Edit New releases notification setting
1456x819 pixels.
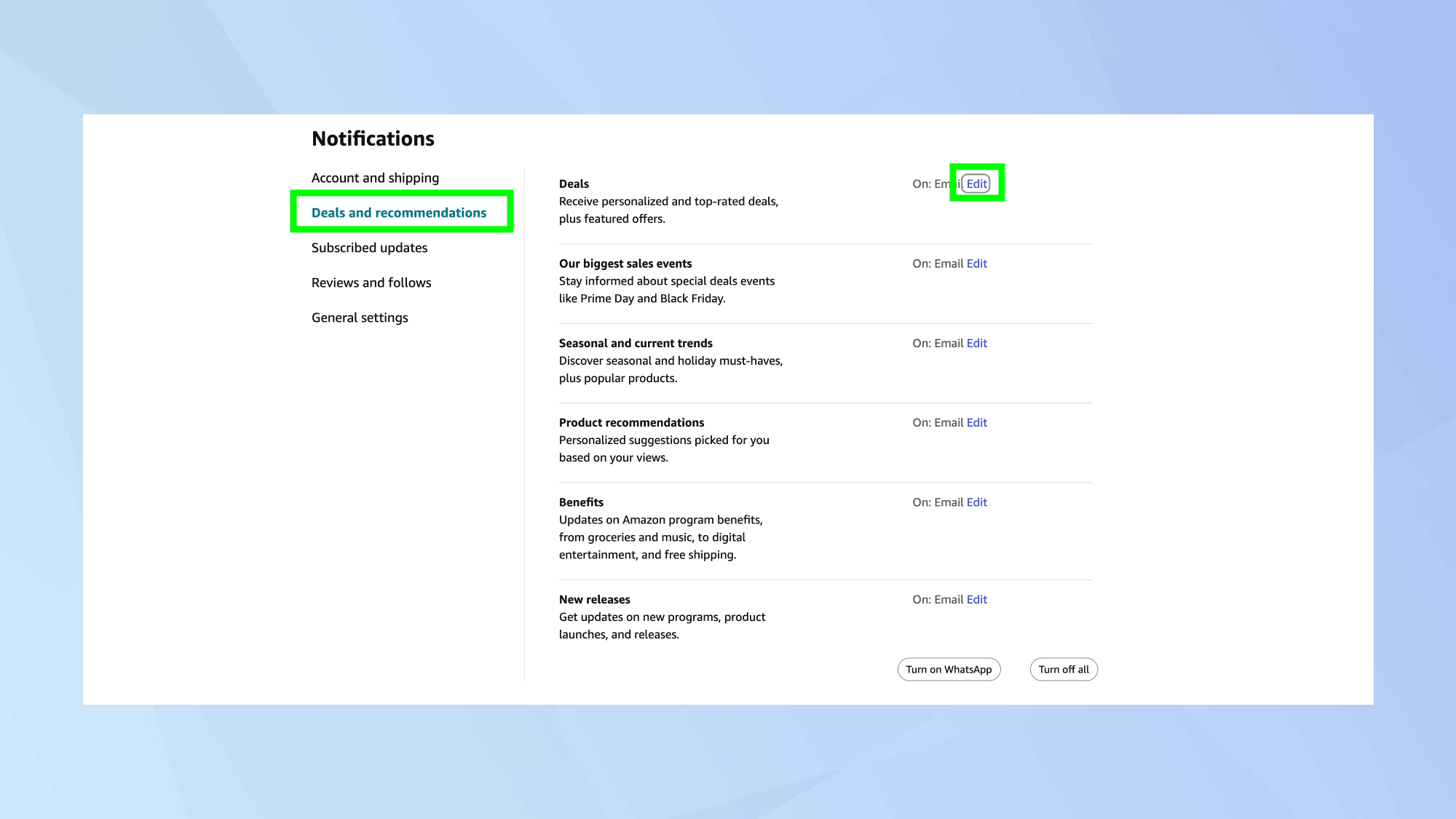pyautogui.click(x=976, y=599)
